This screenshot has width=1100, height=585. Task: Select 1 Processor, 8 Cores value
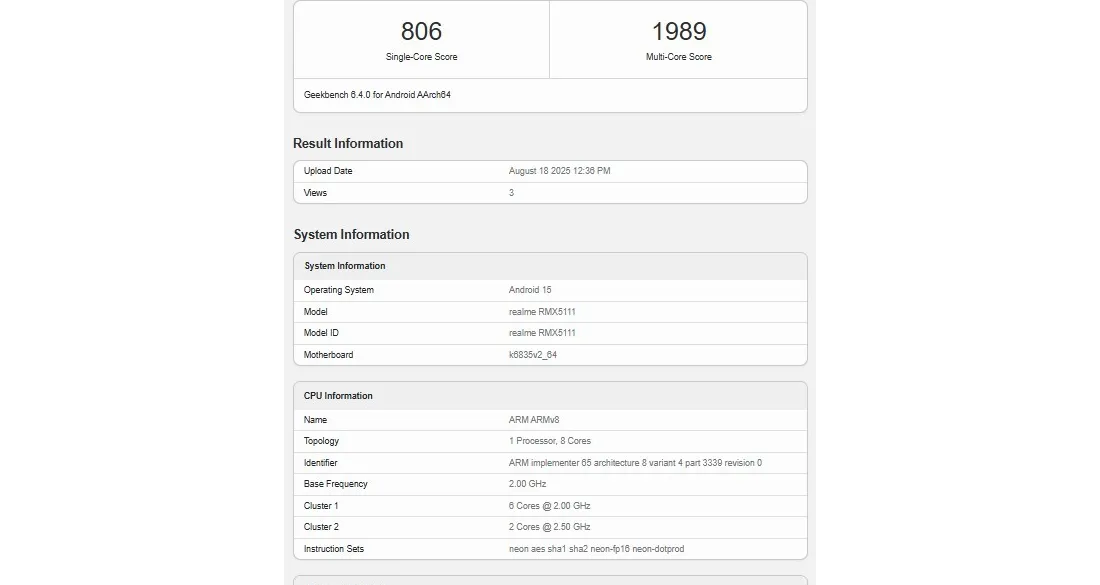[549, 441]
